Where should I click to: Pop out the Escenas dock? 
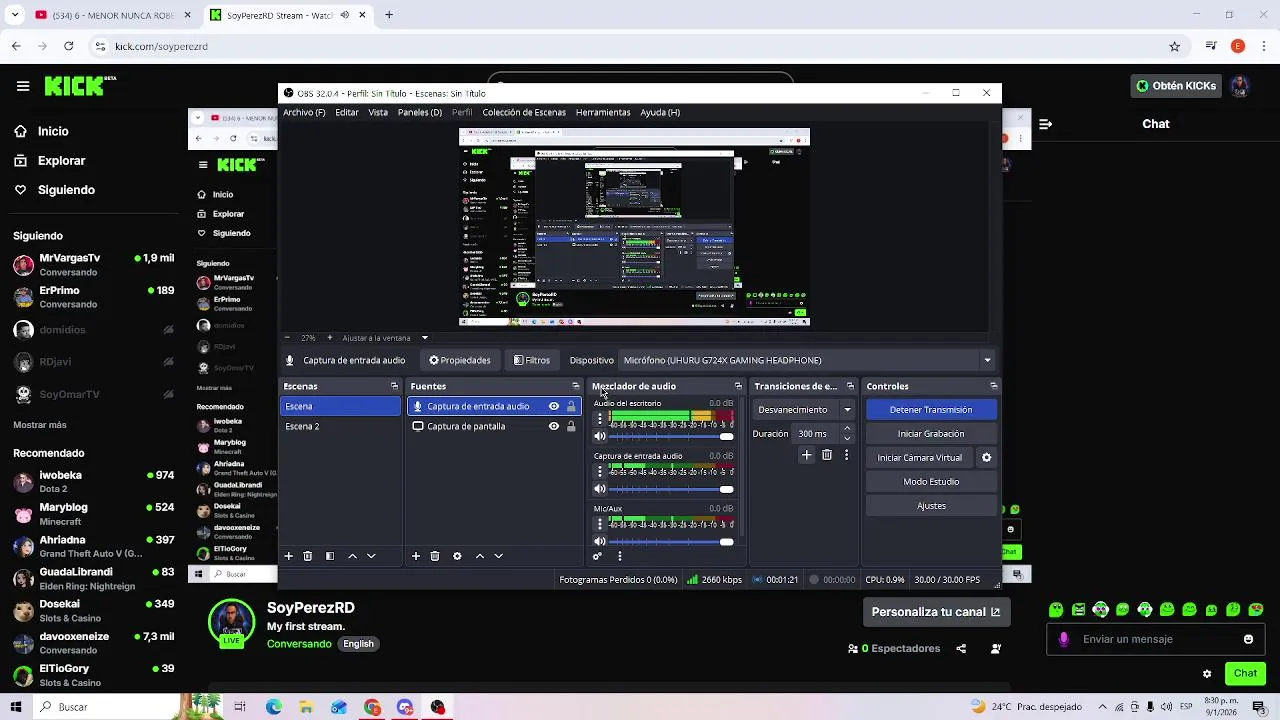(x=394, y=386)
